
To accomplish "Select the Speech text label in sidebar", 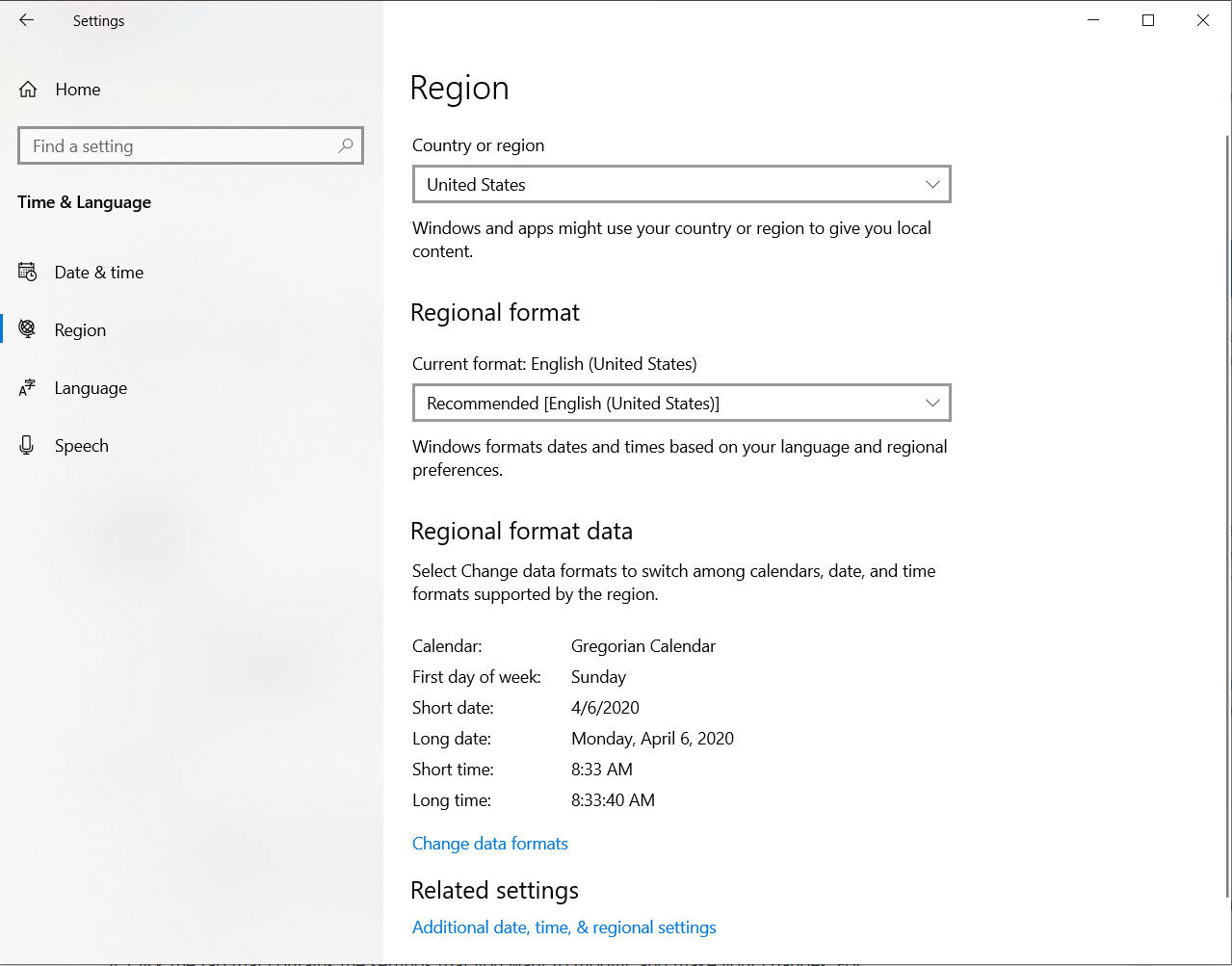I will (81, 446).
